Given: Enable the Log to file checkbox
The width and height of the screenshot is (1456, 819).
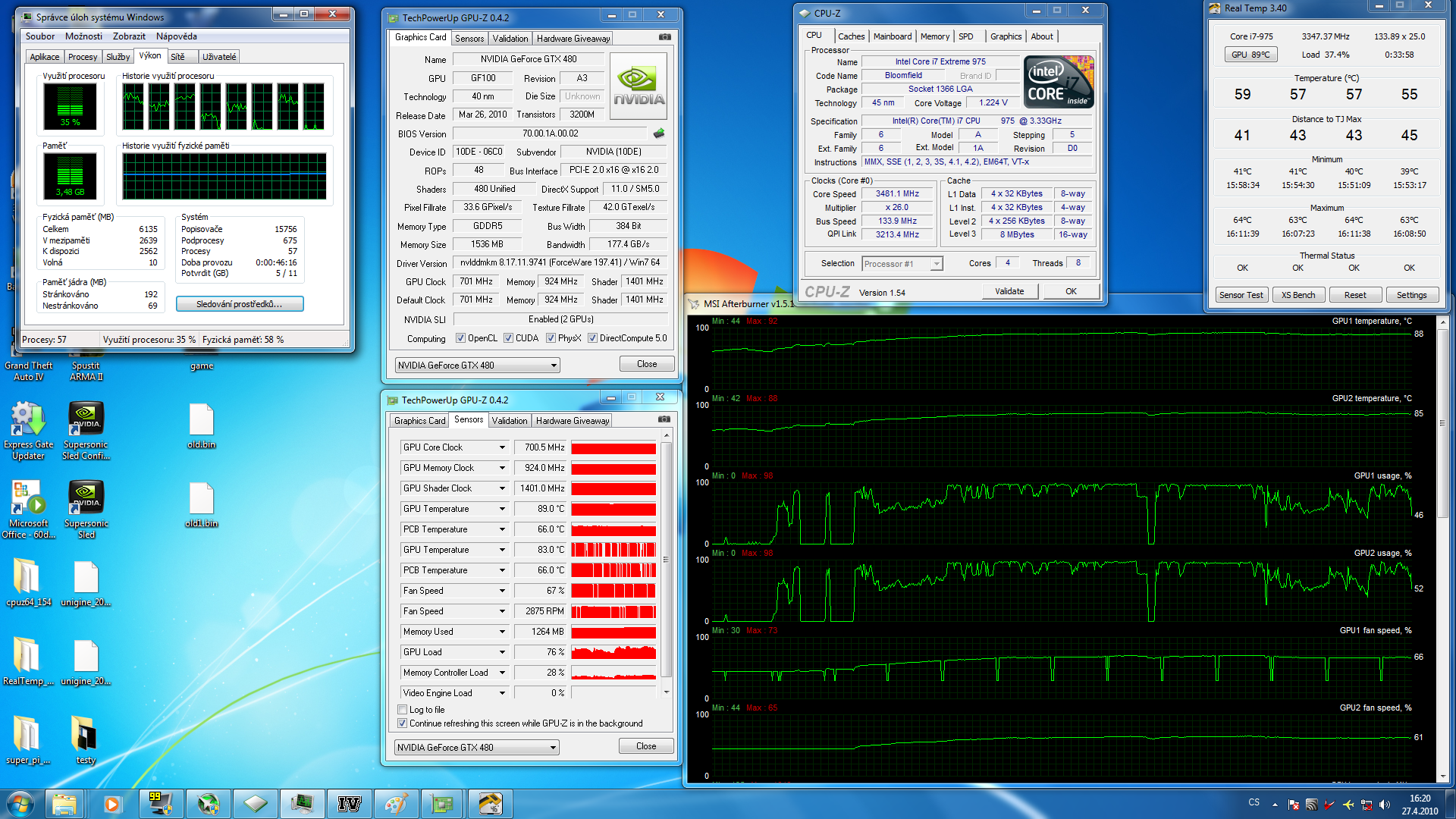Looking at the screenshot, I should (403, 710).
